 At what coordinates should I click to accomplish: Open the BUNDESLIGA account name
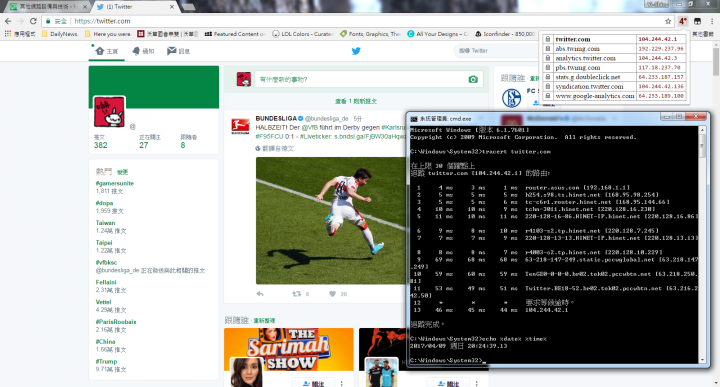276,118
